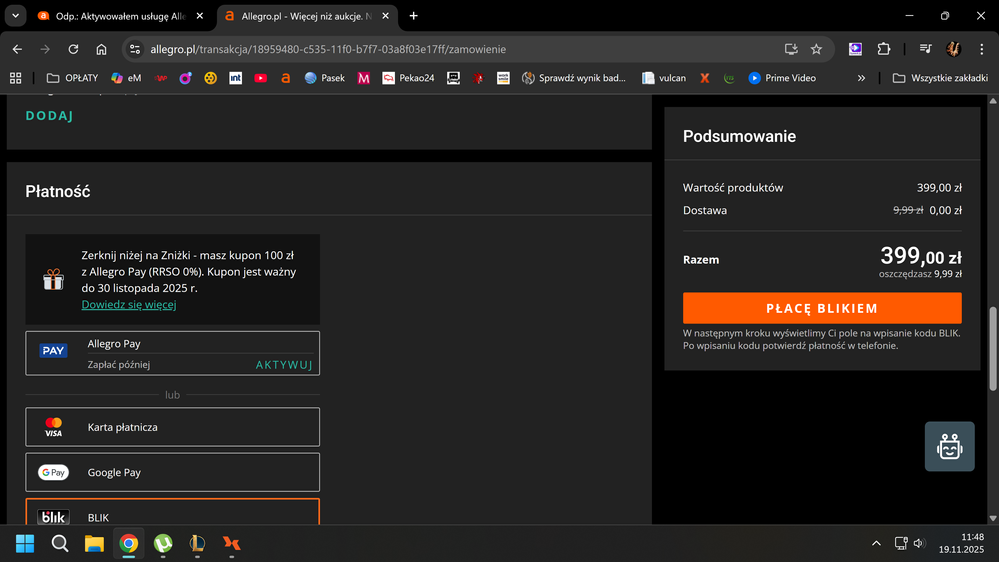Click the Home button in Chrome toolbar

[x=101, y=49]
